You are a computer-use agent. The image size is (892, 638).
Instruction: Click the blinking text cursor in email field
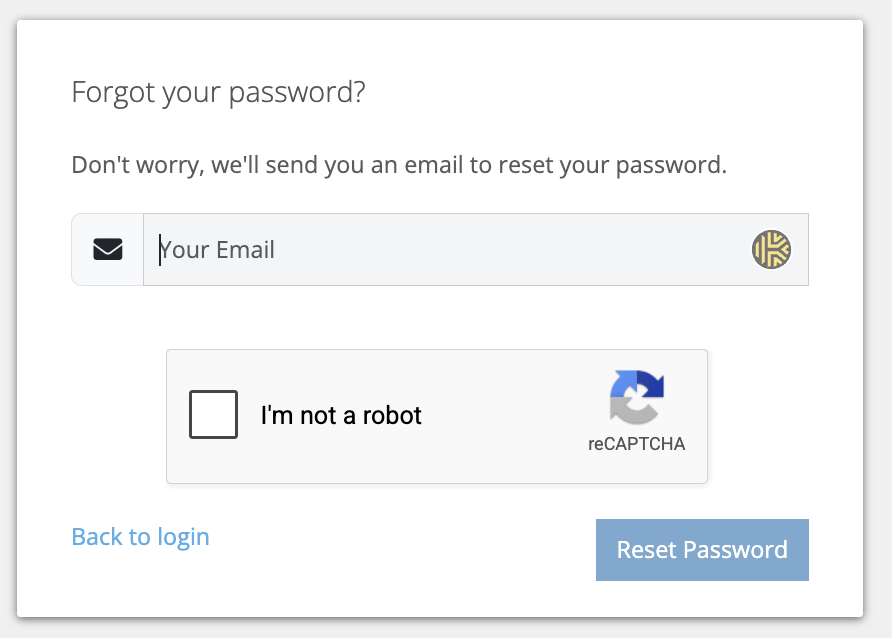click(160, 250)
